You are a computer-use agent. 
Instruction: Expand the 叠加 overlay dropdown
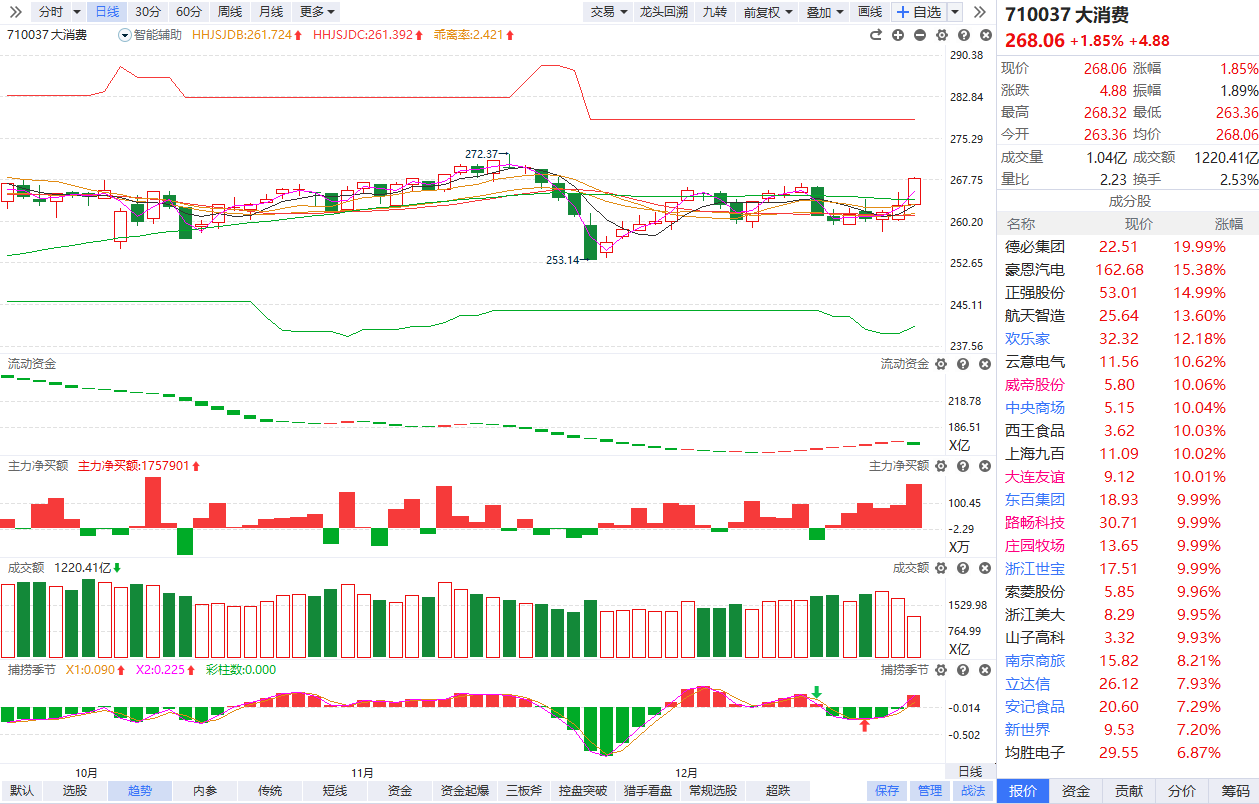[x=824, y=12]
